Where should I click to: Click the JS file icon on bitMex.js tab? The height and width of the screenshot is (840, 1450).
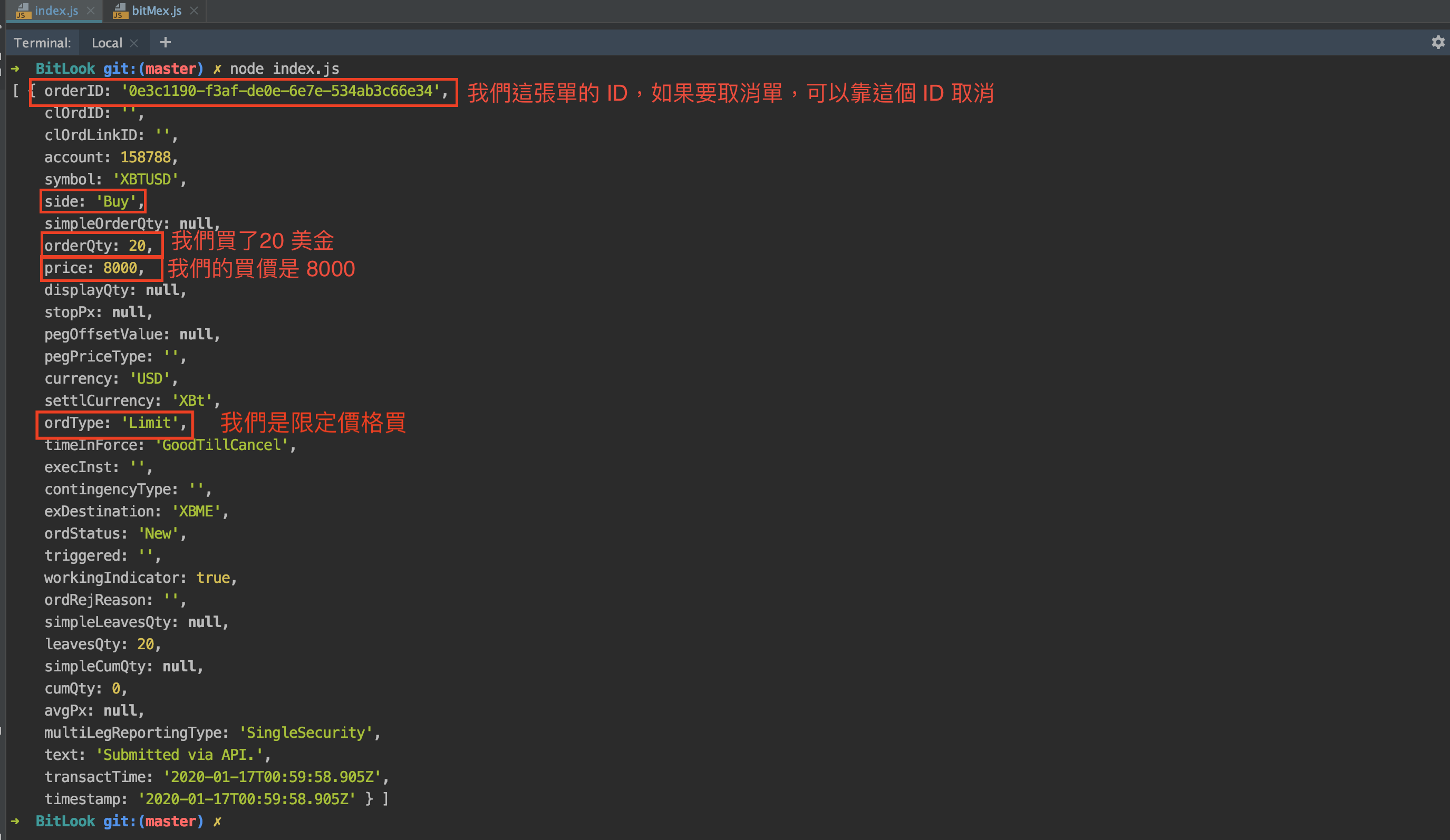click(x=120, y=11)
